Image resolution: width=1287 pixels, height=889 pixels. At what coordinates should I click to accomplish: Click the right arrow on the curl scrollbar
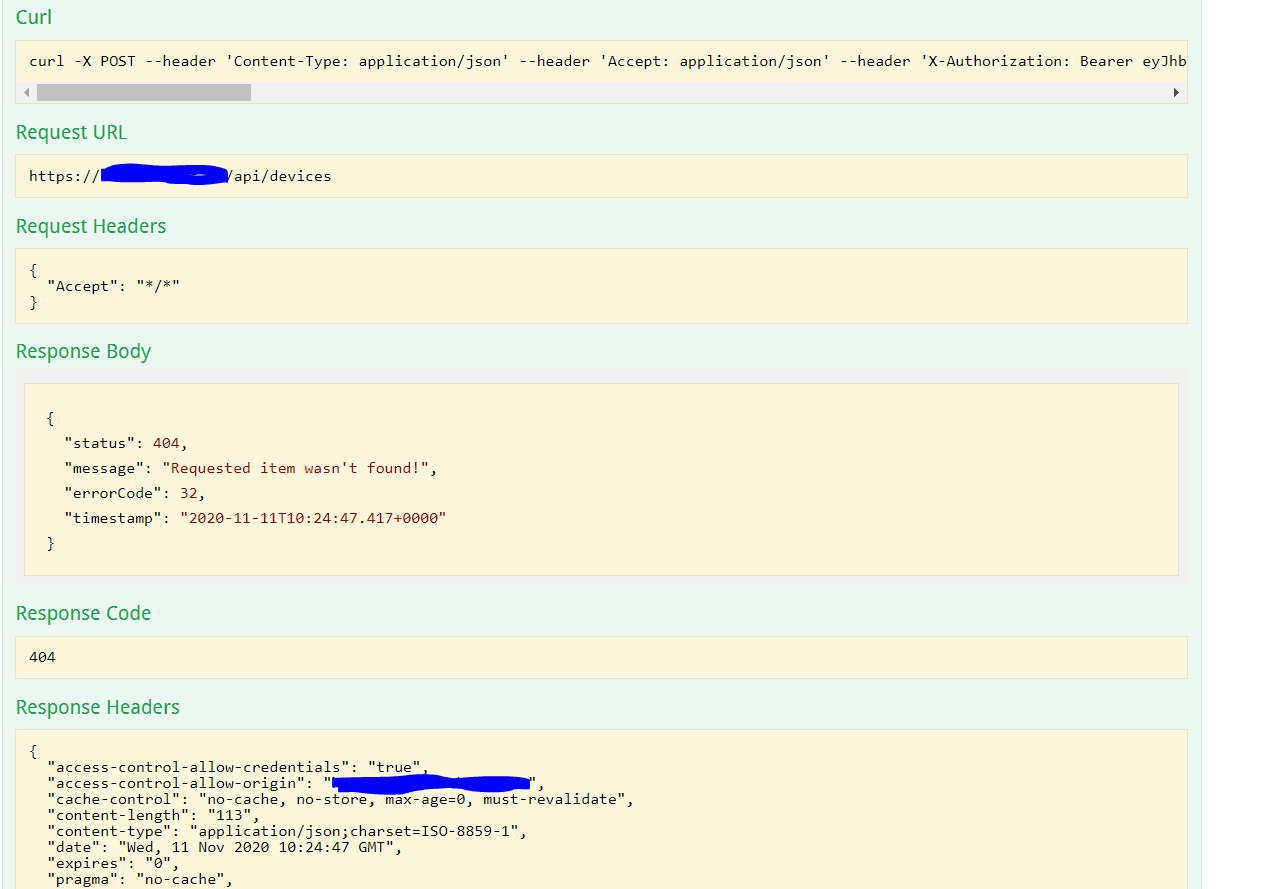click(x=1176, y=92)
